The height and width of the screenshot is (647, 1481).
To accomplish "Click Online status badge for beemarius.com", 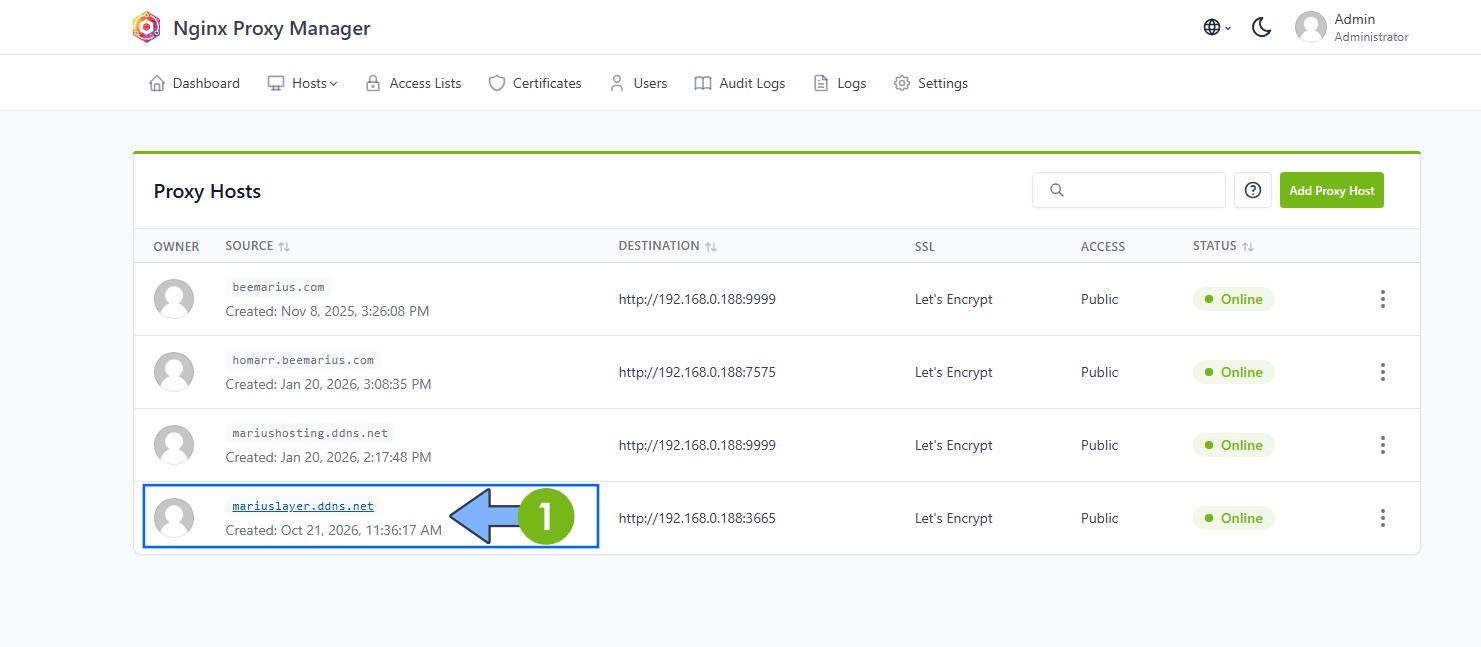I will (x=1234, y=299).
